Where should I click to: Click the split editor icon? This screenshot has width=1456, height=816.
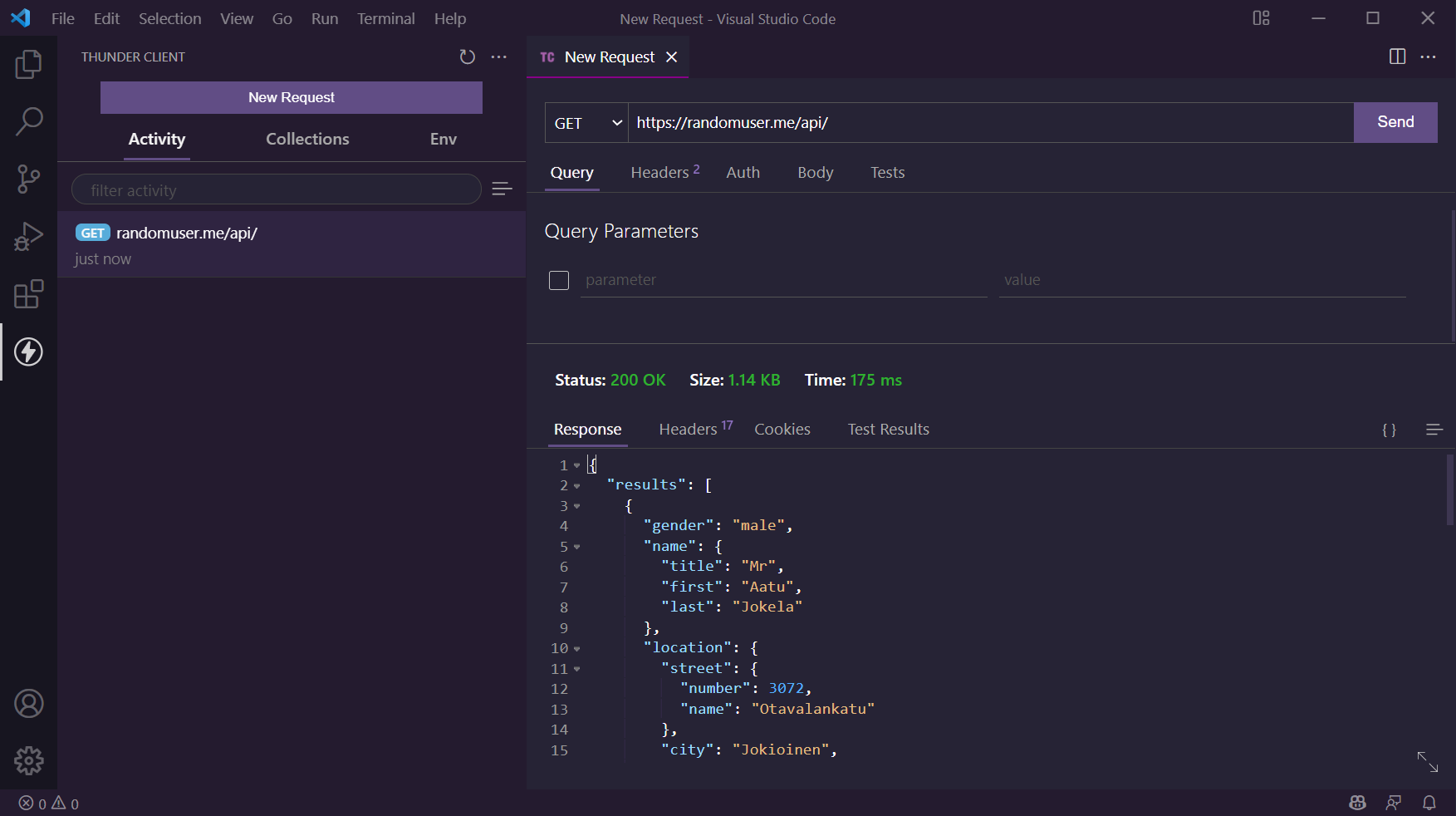click(x=1397, y=57)
